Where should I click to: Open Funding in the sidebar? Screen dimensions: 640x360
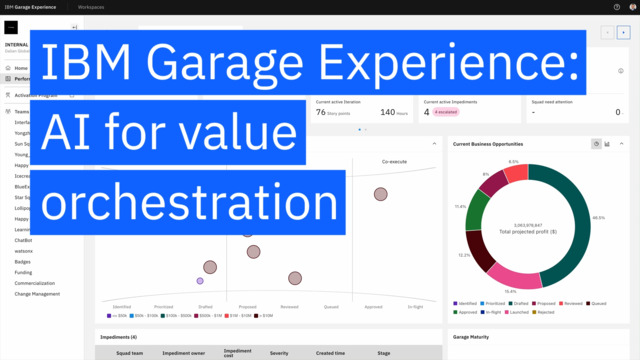point(23,272)
